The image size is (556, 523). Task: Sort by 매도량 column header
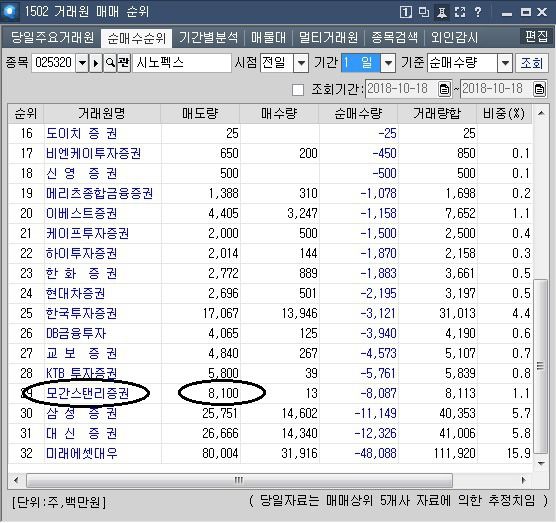coord(200,114)
